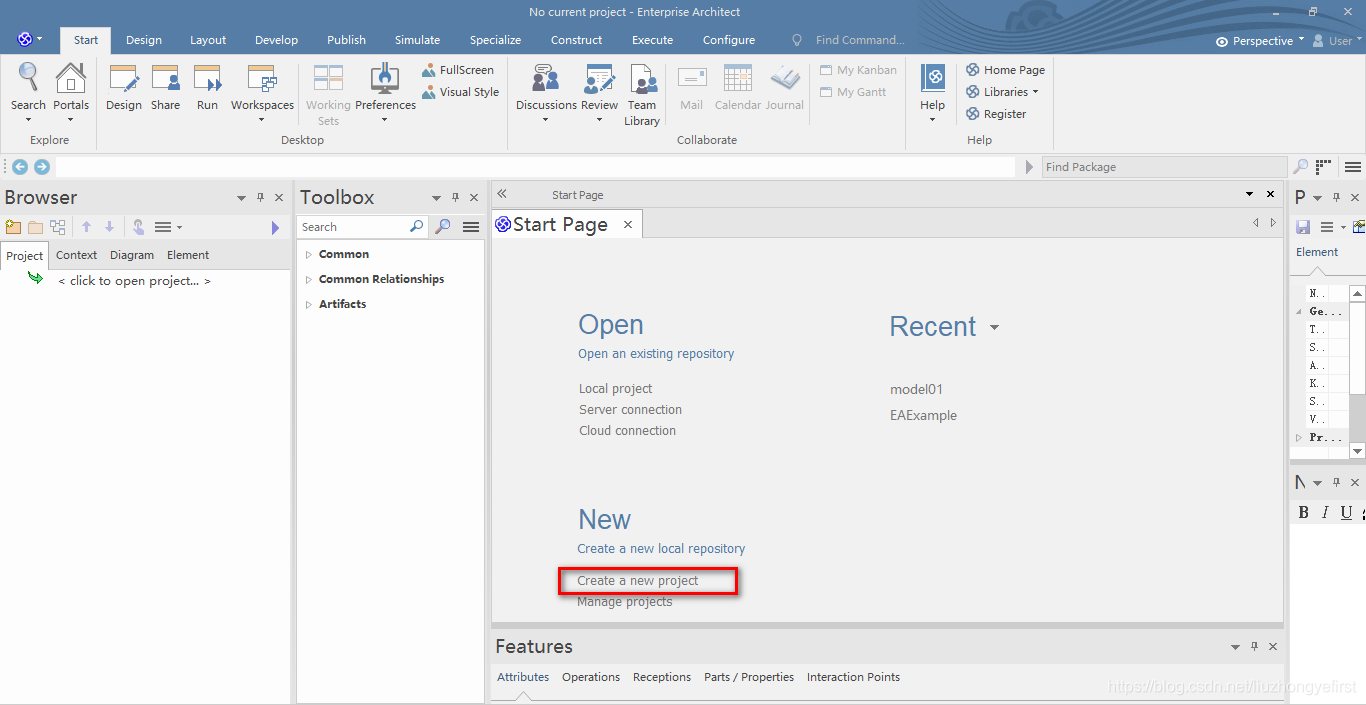Click the navigate back arrow
The width and height of the screenshot is (1366, 705).
click(x=20, y=167)
